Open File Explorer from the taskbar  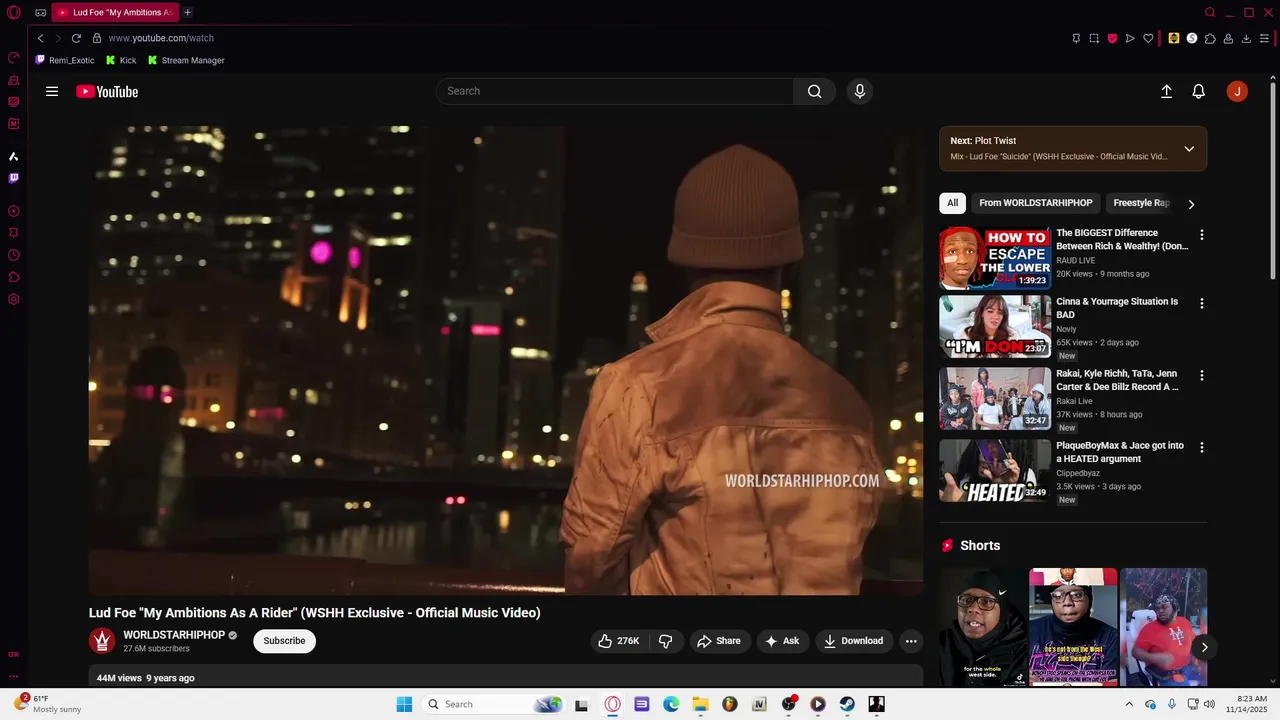pyautogui.click(x=700, y=704)
